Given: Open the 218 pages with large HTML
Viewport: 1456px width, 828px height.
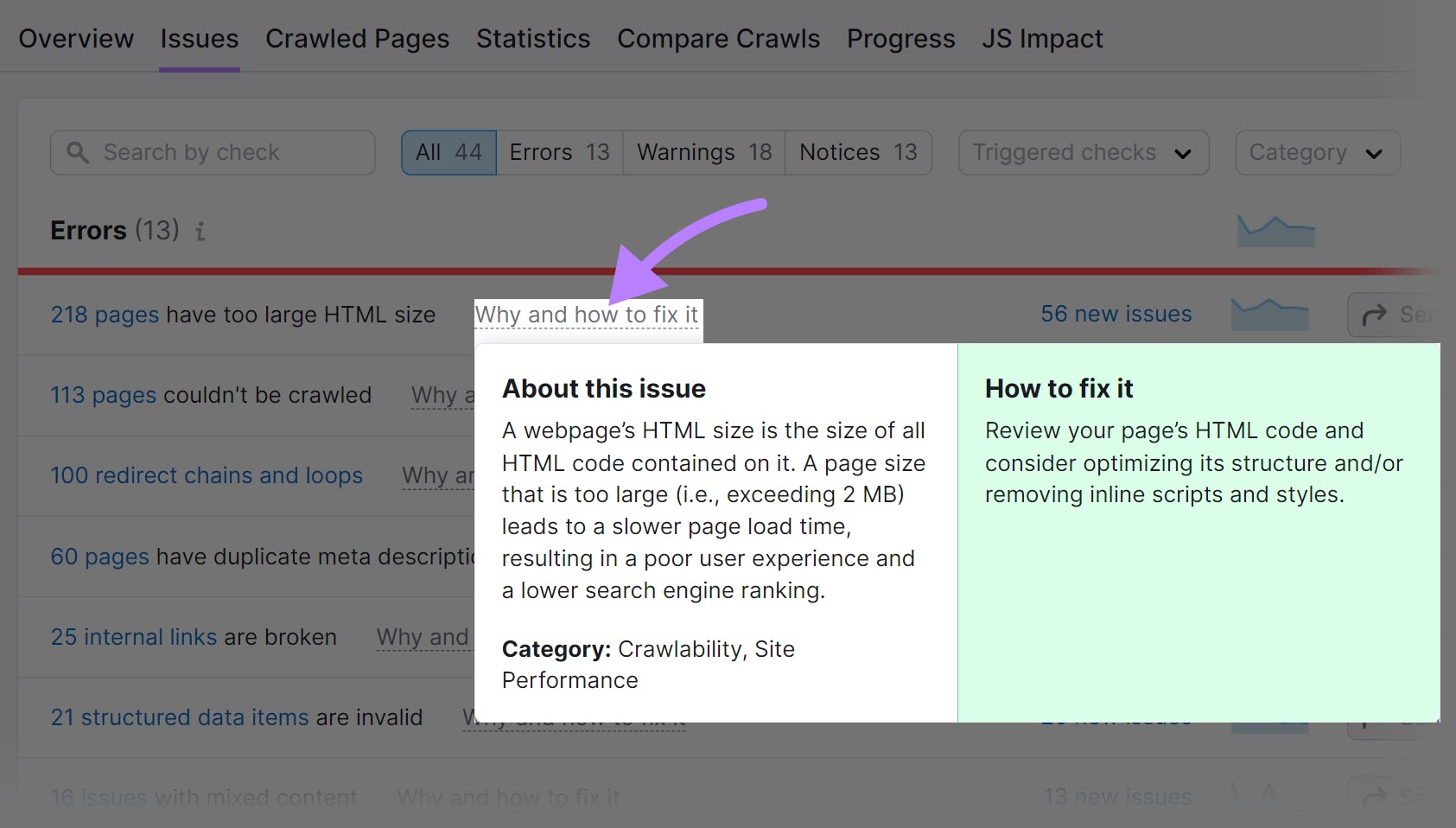Looking at the screenshot, I should (x=103, y=315).
